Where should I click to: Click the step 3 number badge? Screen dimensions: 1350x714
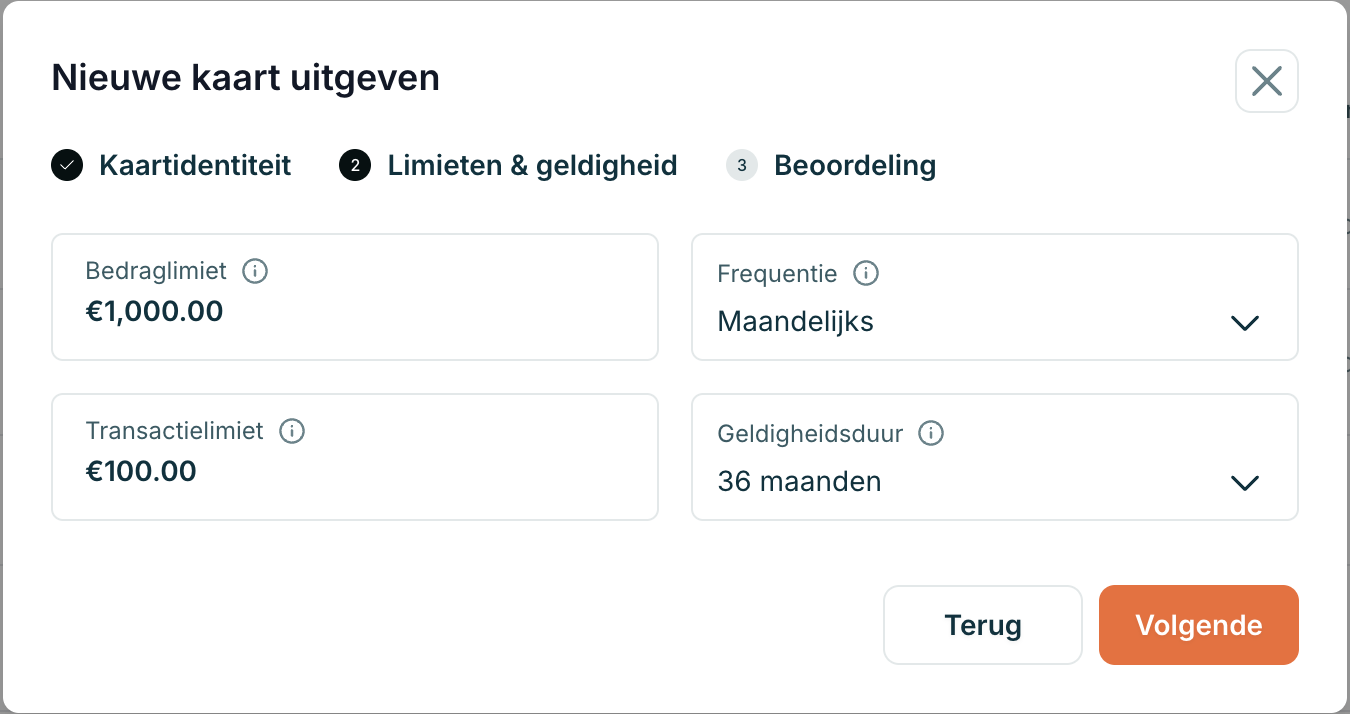742,165
